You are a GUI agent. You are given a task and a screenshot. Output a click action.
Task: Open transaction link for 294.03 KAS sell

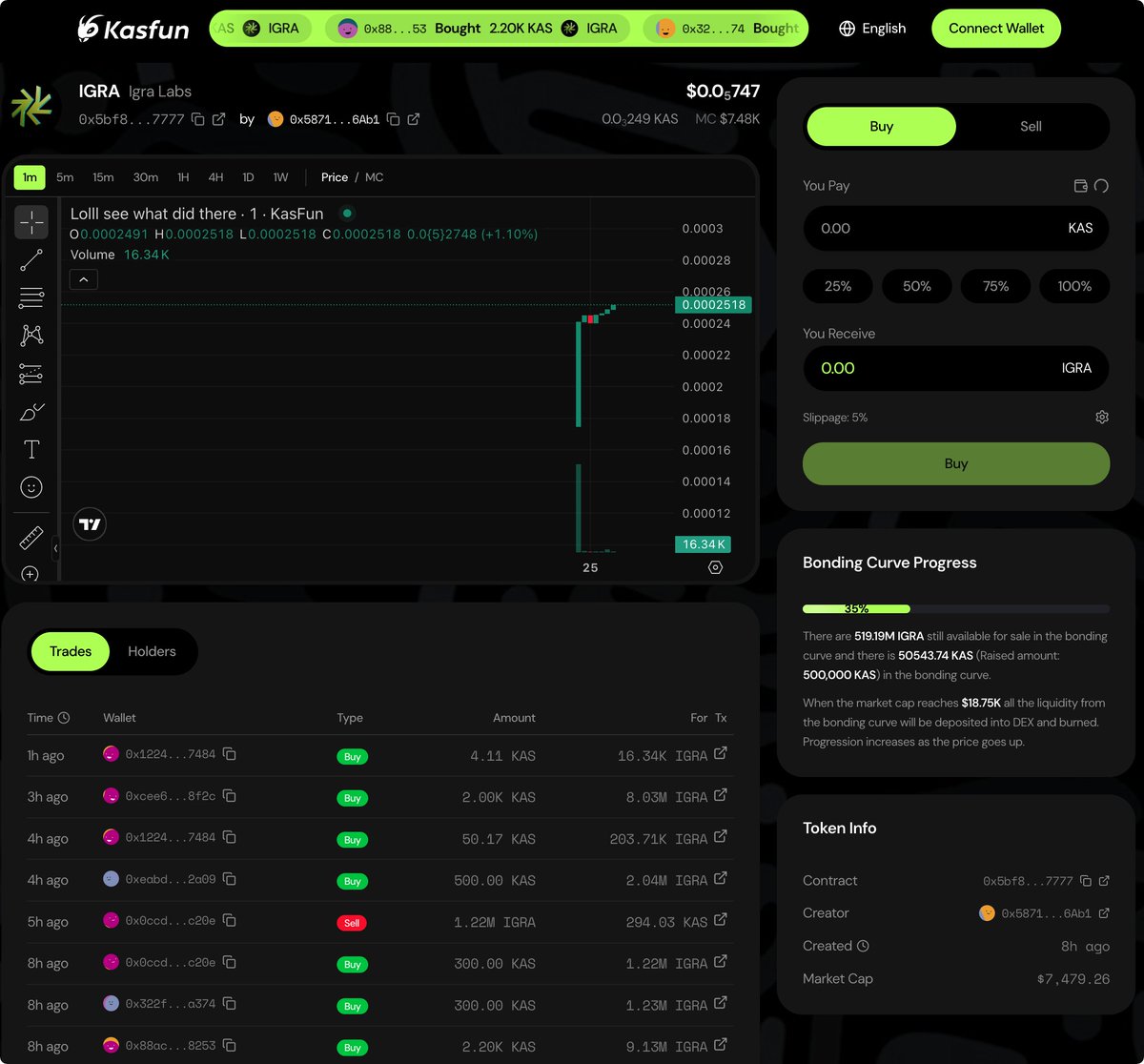pos(721,920)
